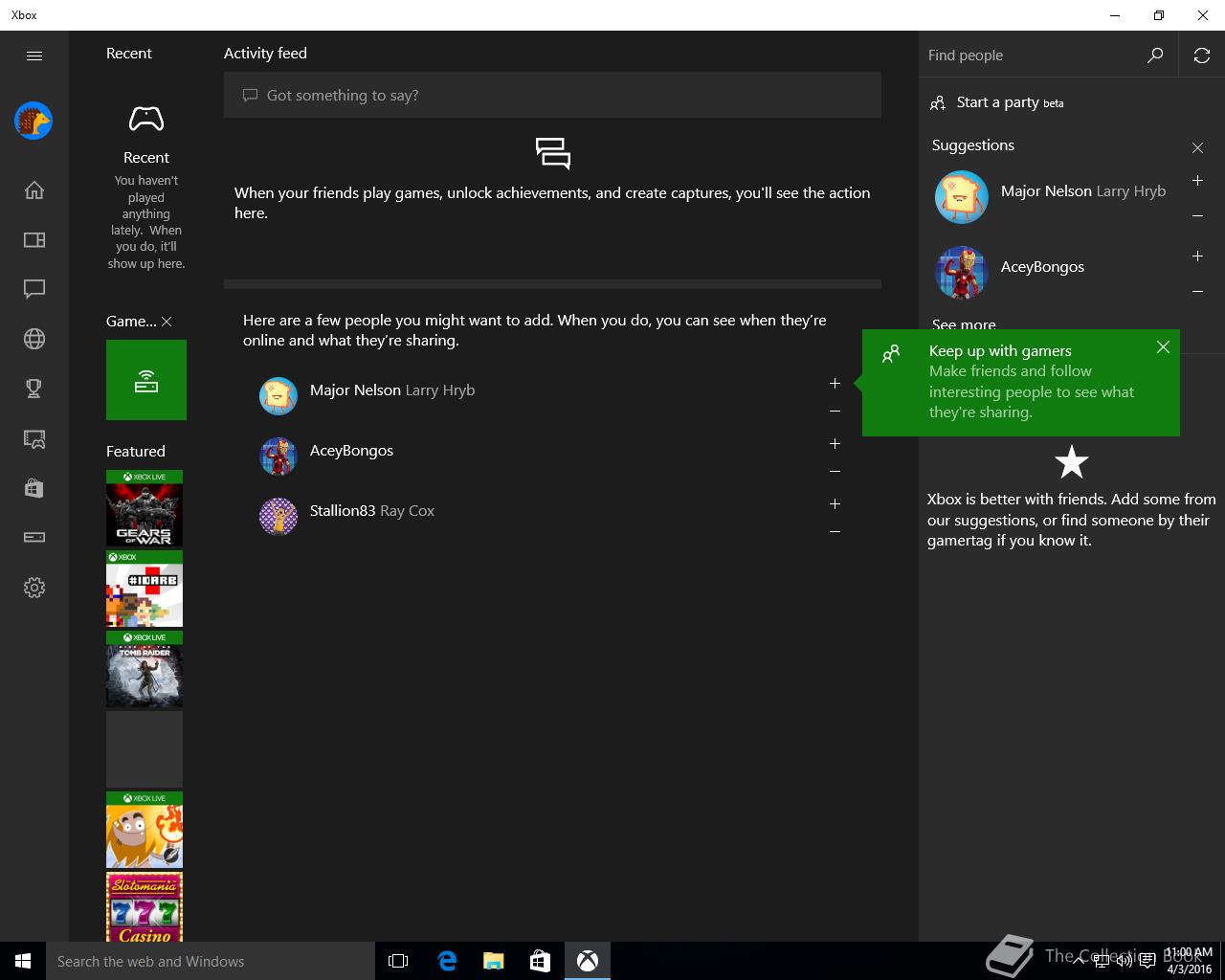The height and width of the screenshot is (980, 1225).
Task: Open Achievements trophy icon
Action: [34, 389]
